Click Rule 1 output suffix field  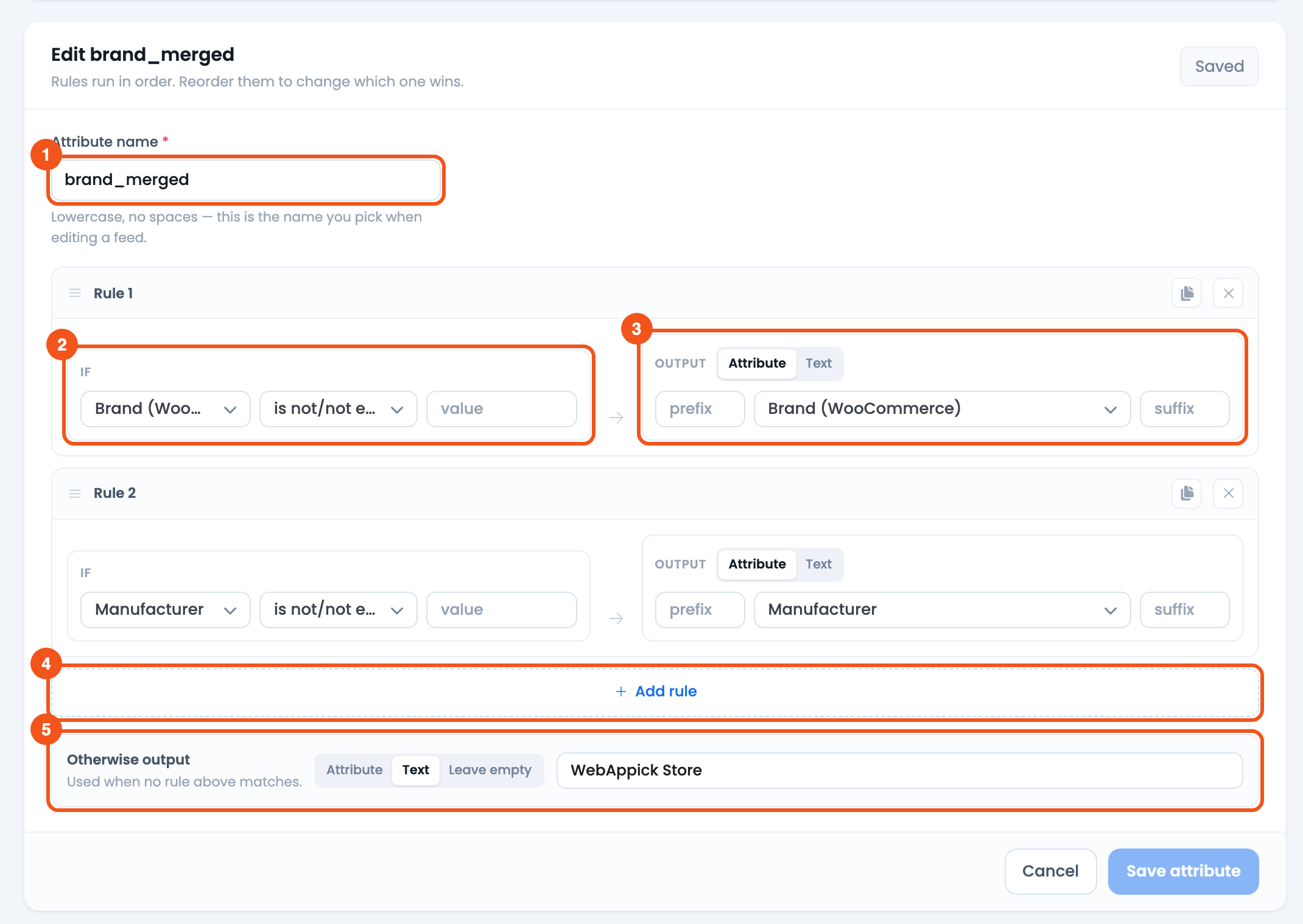(x=1184, y=409)
